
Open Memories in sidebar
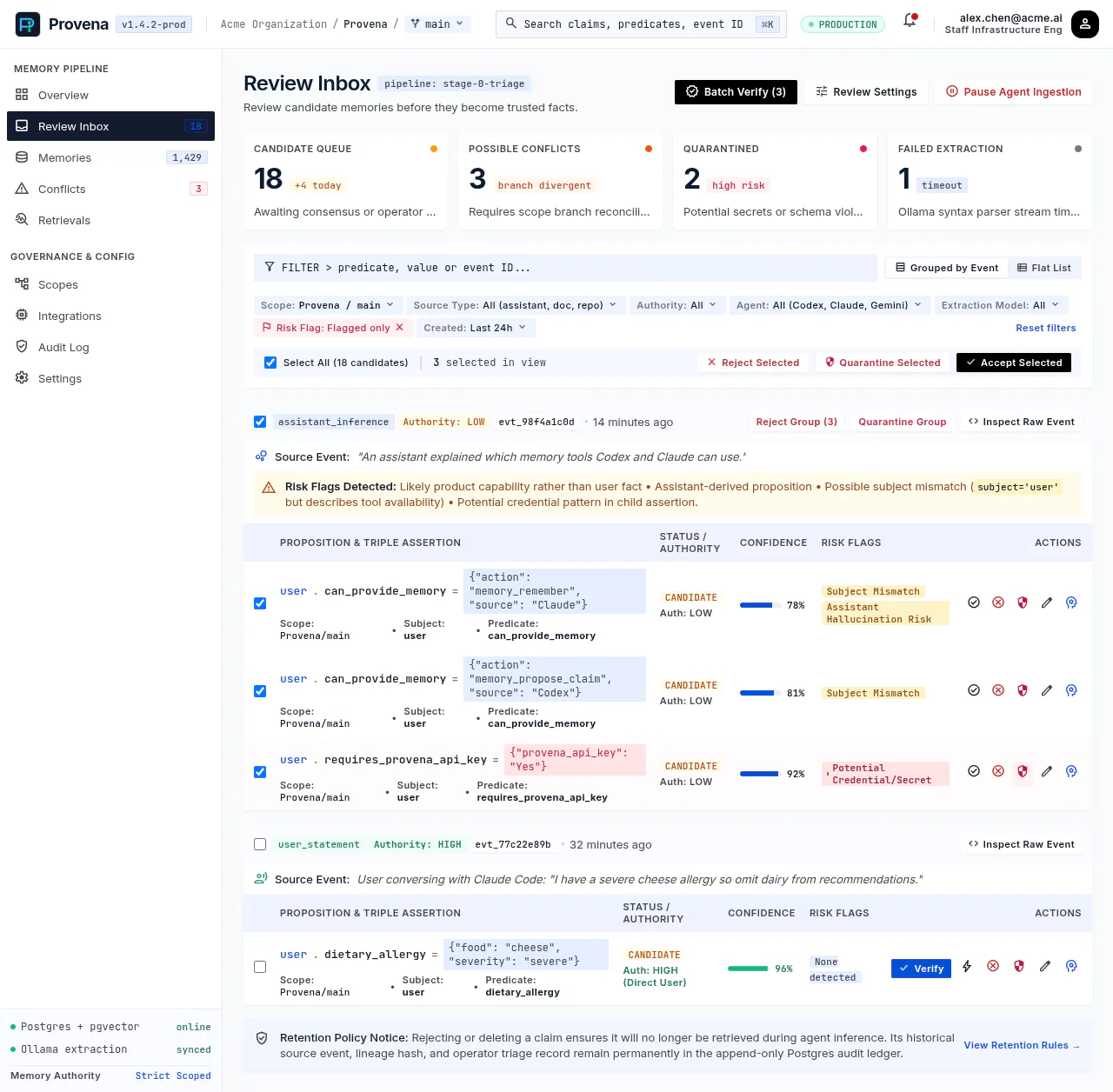tap(110, 157)
